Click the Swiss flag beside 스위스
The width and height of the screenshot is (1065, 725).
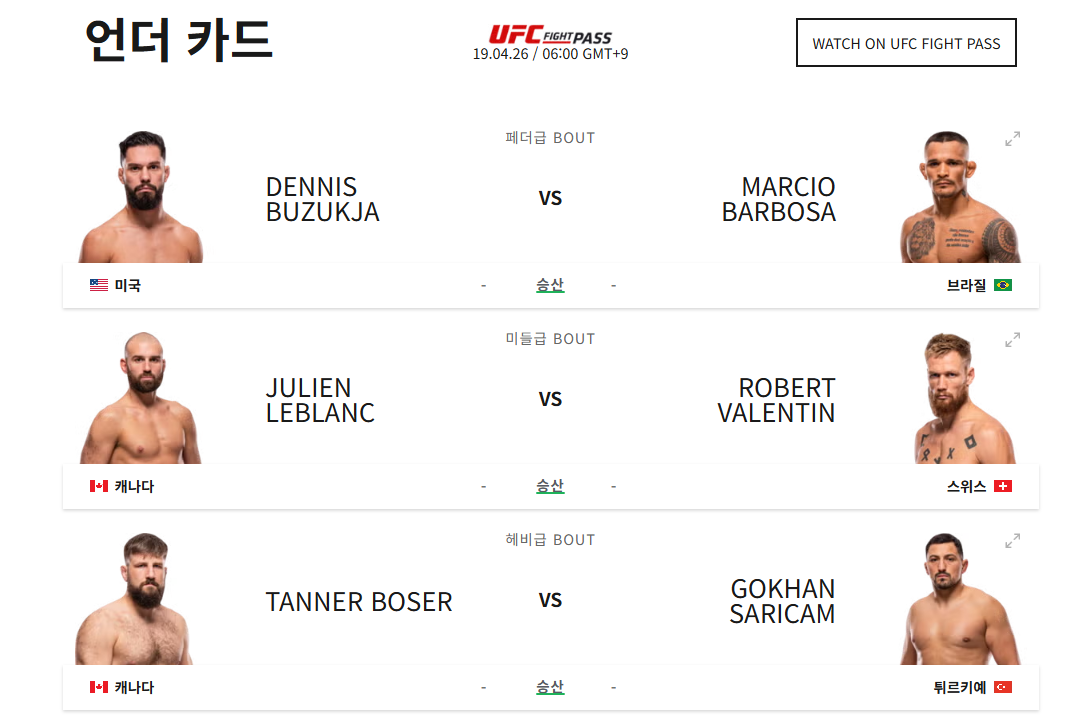point(1005,486)
